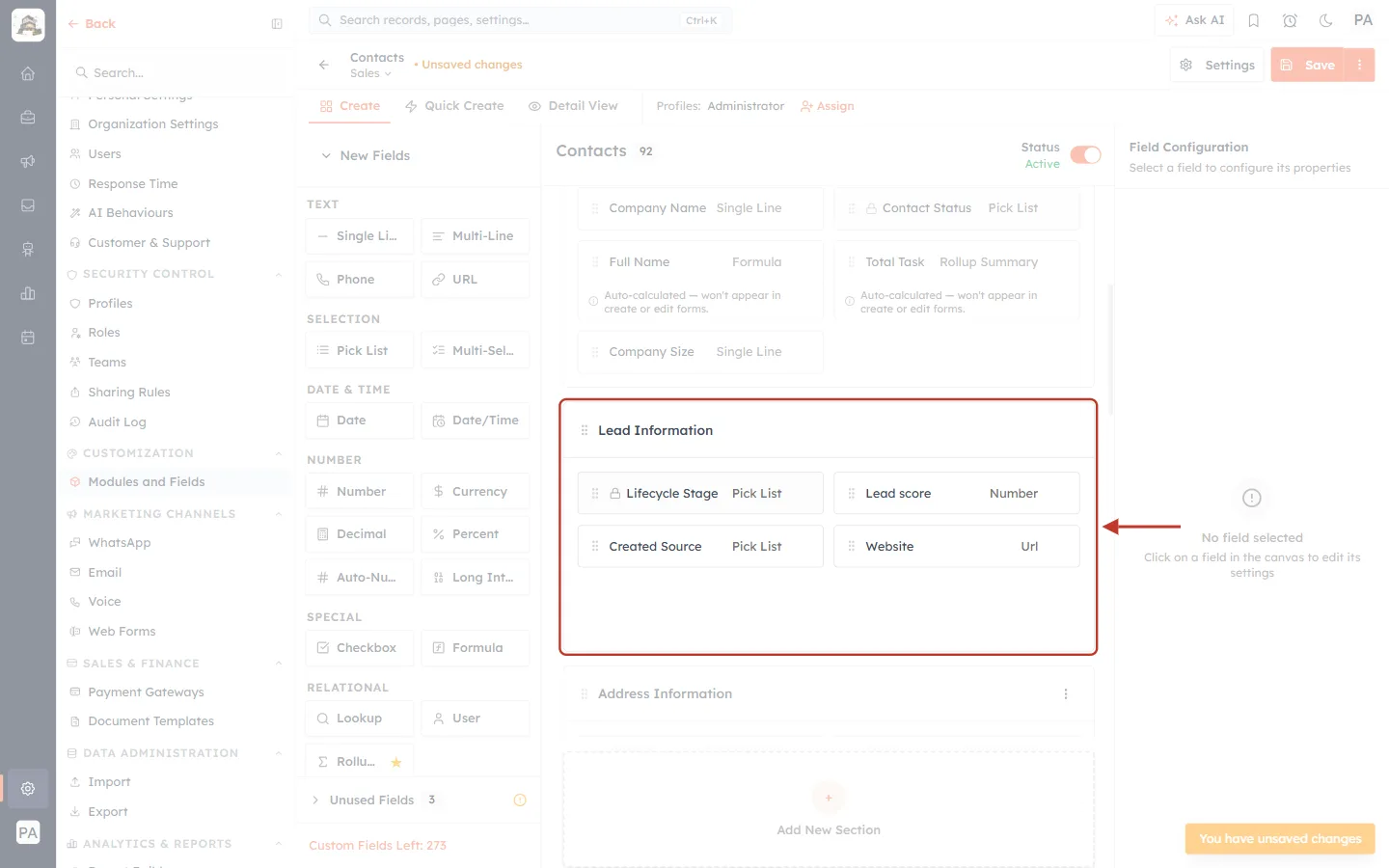Click the global search records field
Image resolution: width=1389 pixels, height=868 pixels.
[x=520, y=20]
